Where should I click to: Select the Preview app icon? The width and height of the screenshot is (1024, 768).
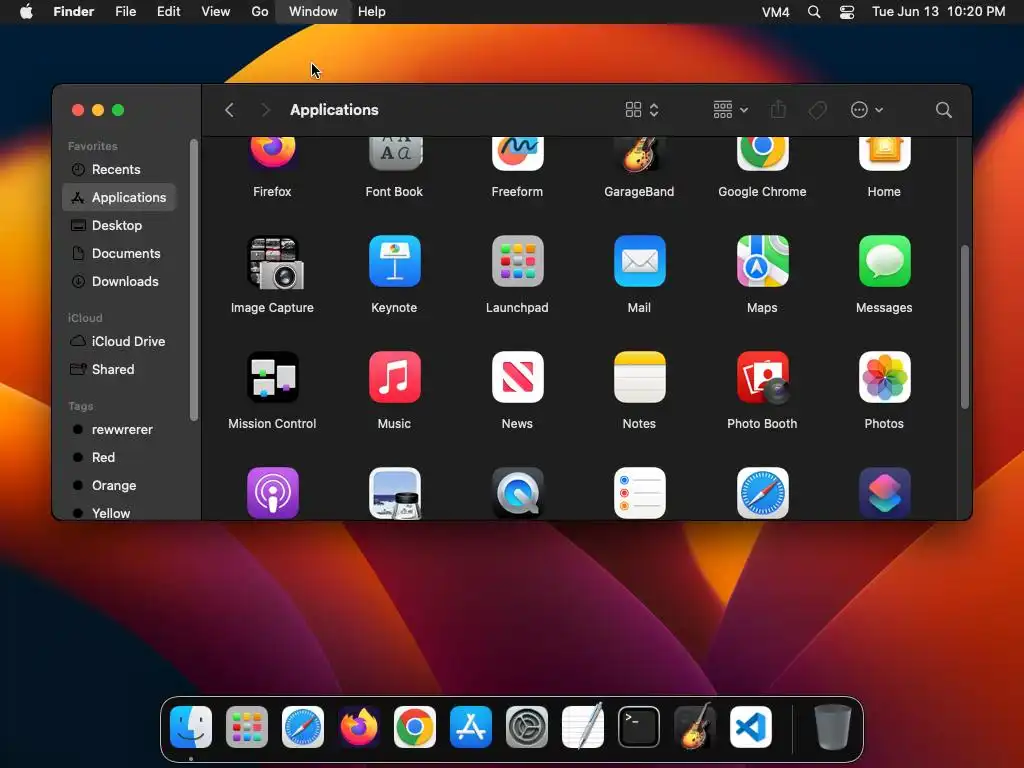pos(394,493)
